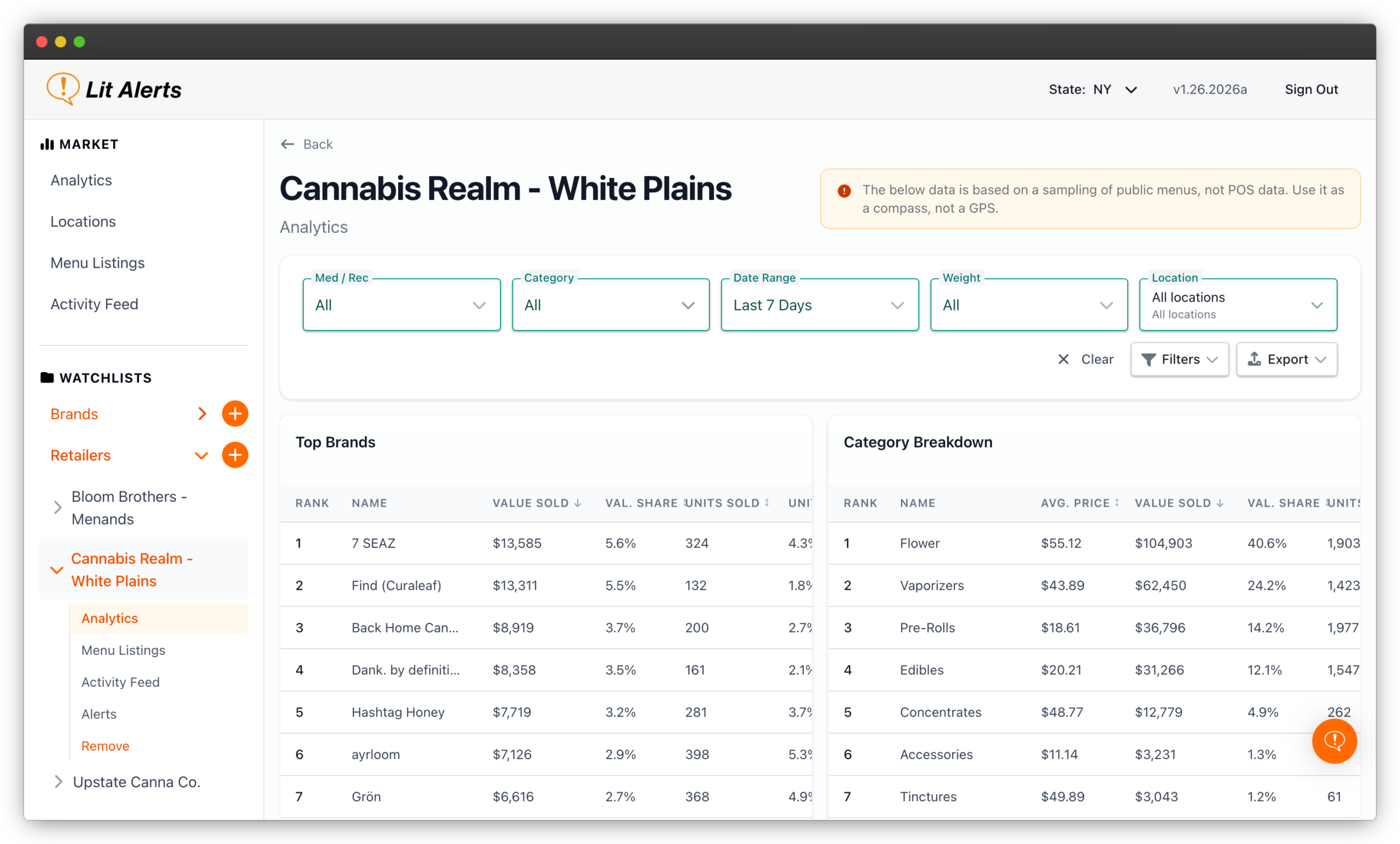
Task: Open the Export dropdown button
Action: pos(1286,359)
